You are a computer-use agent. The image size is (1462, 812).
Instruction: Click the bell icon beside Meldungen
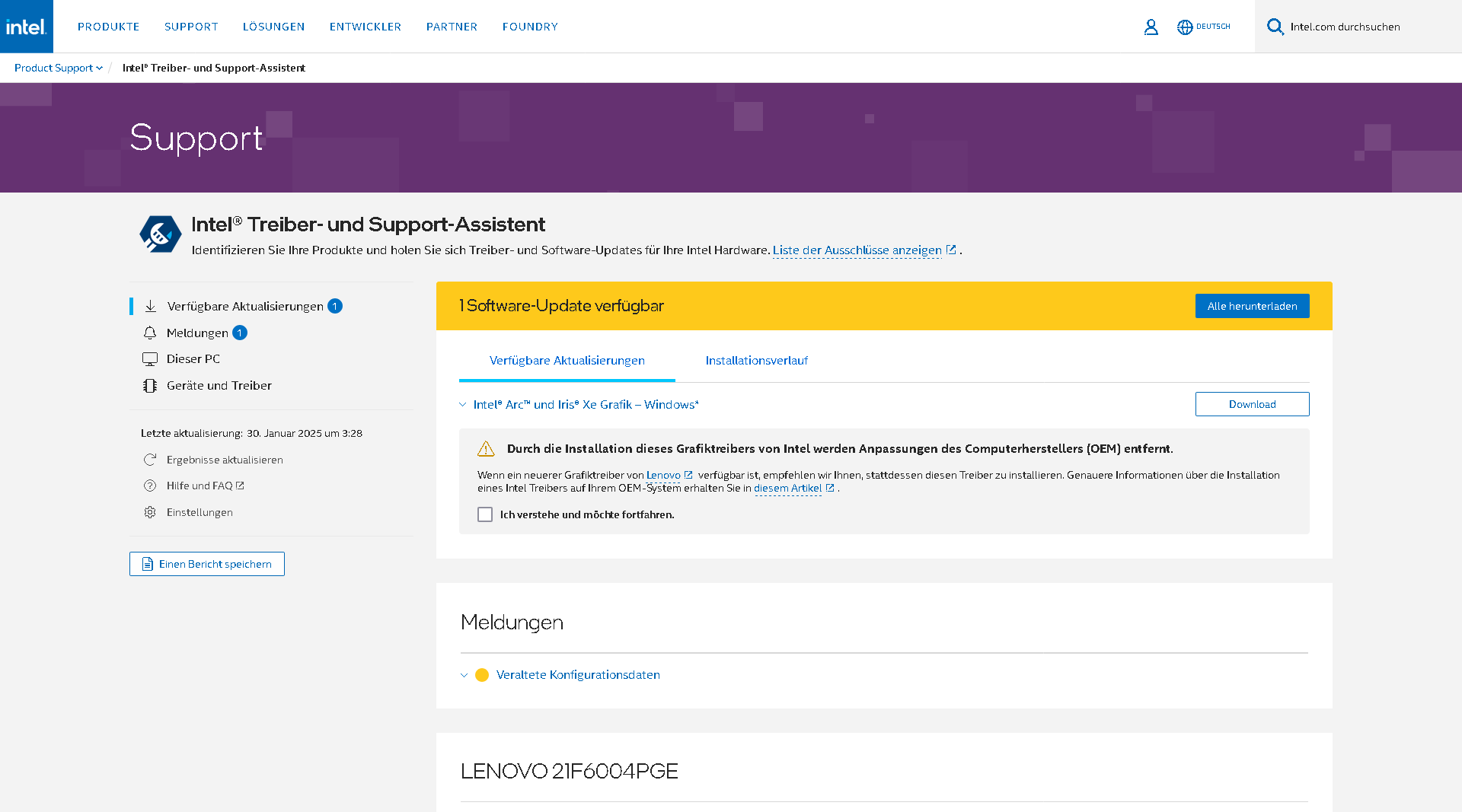pyautogui.click(x=150, y=333)
